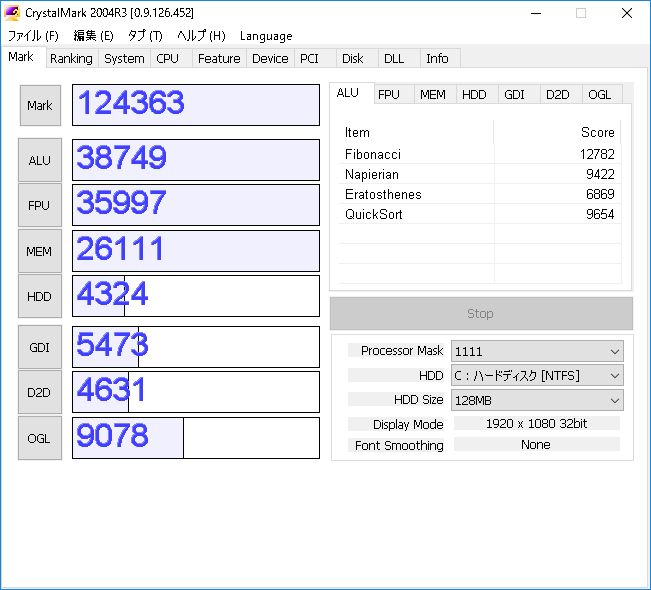Viewport: 651px width, 590px height.
Task: Click the CrystalMark title bar app icon
Action: coord(12,13)
